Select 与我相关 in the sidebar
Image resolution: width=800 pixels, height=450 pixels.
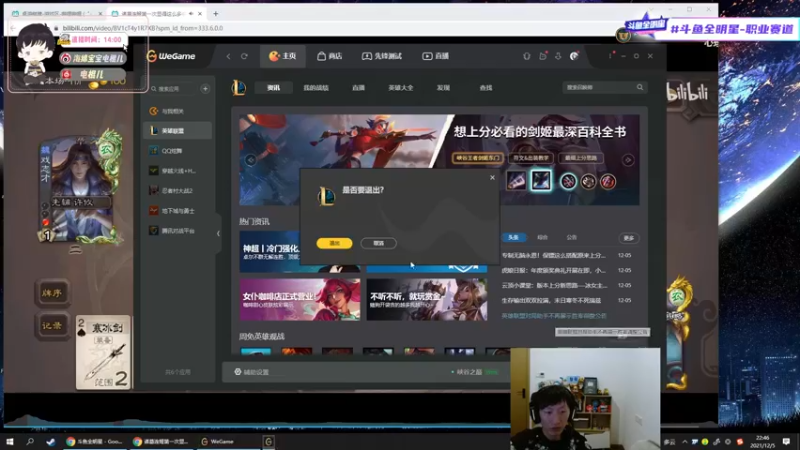178,111
